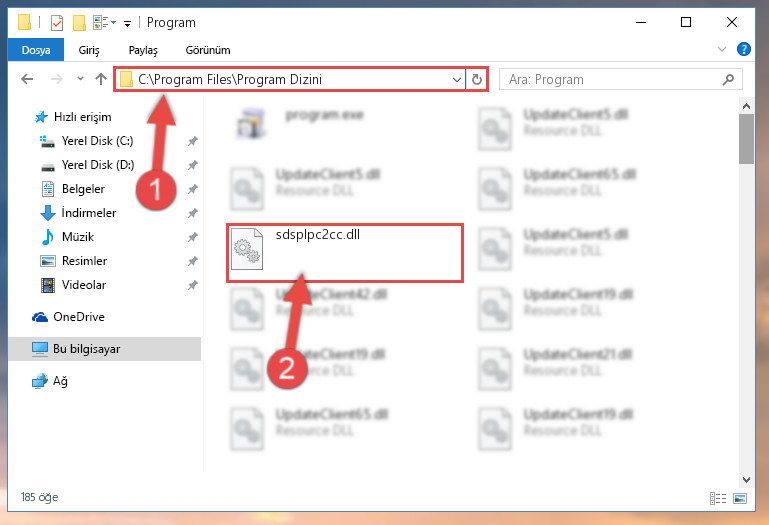Refresh the current folder view
Image resolution: width=769 pixels, height=525 pixels.
[477, 79]
